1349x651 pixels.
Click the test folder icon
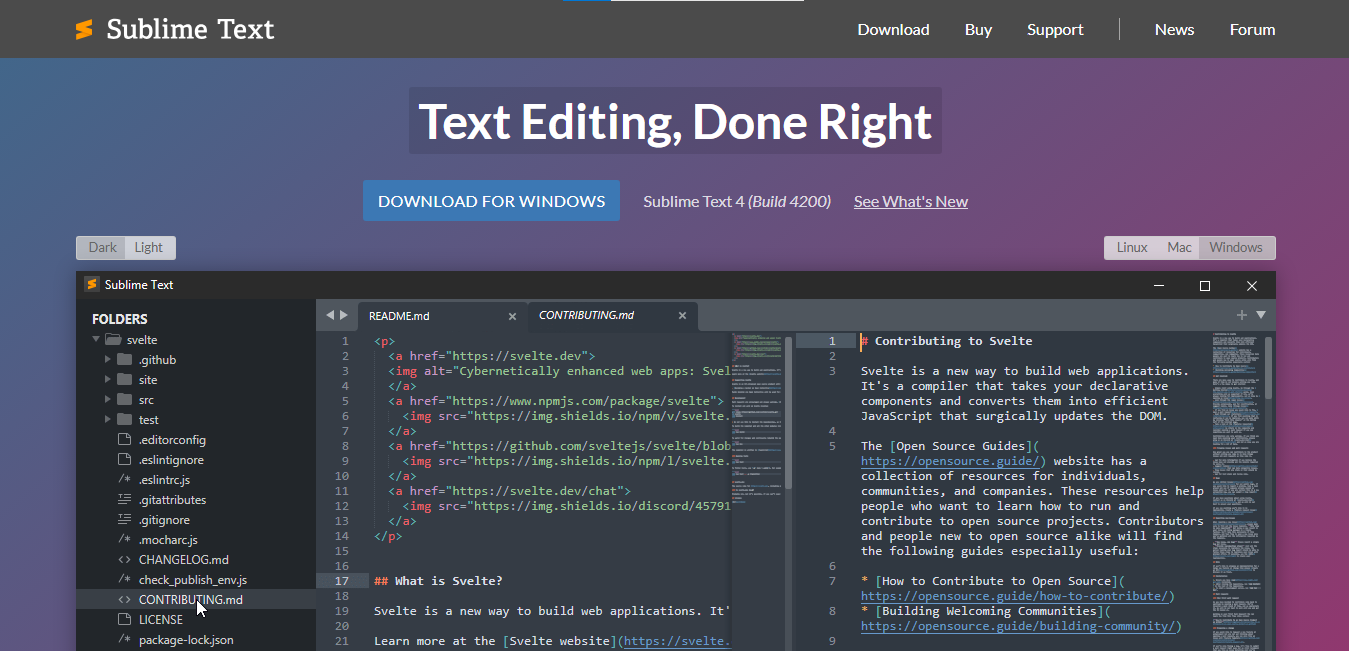[x=124, y=419]
